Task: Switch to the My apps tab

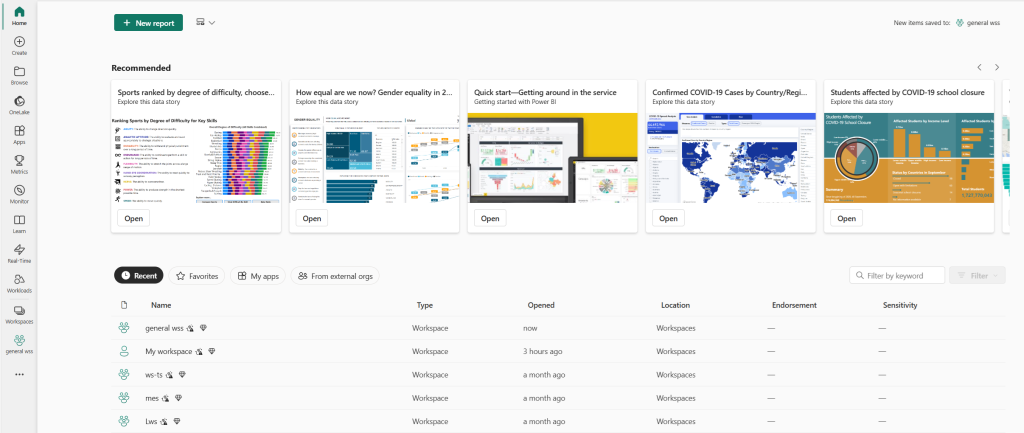Action: pos(258,275)
